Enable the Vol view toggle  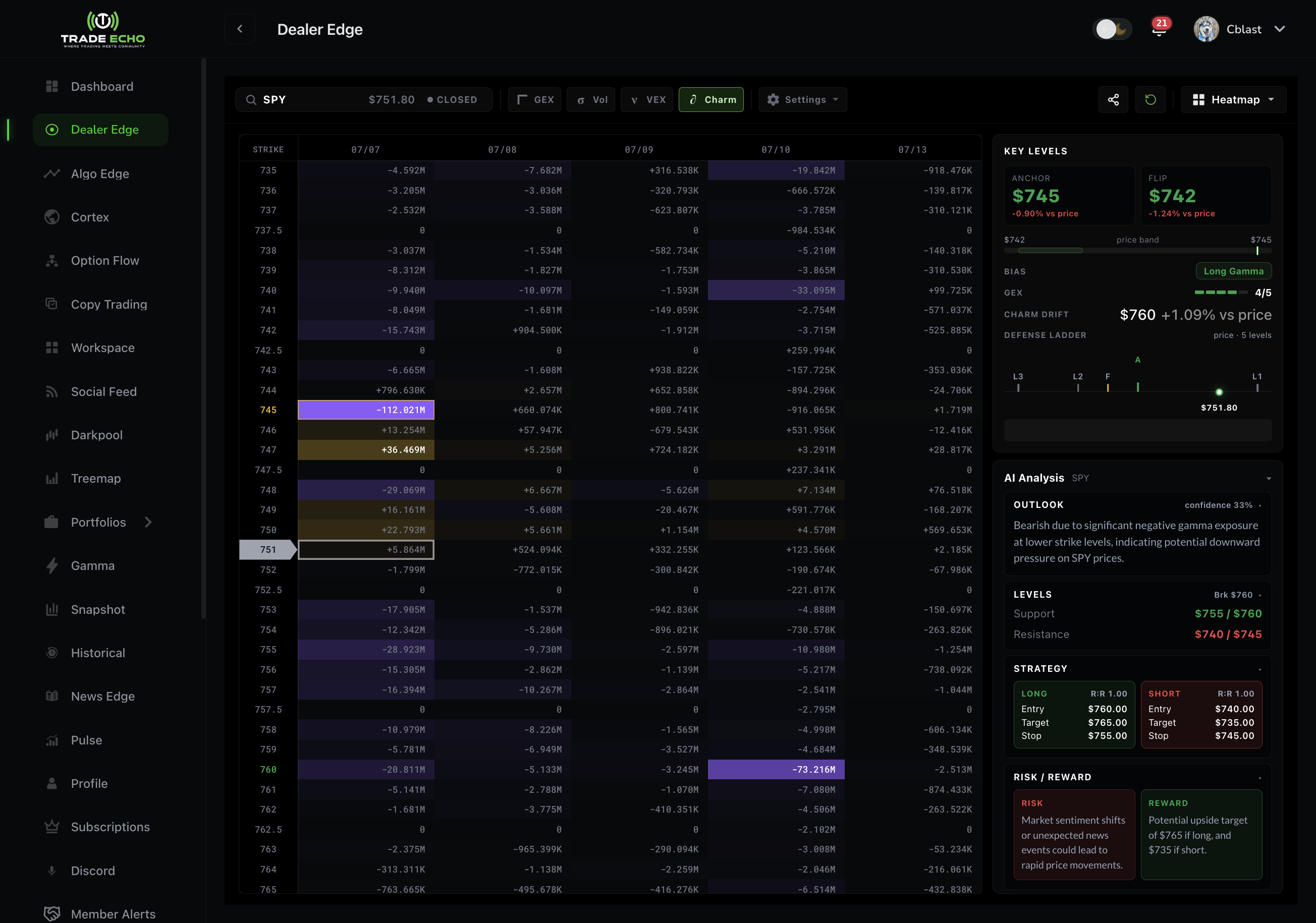tap(591, 100)
